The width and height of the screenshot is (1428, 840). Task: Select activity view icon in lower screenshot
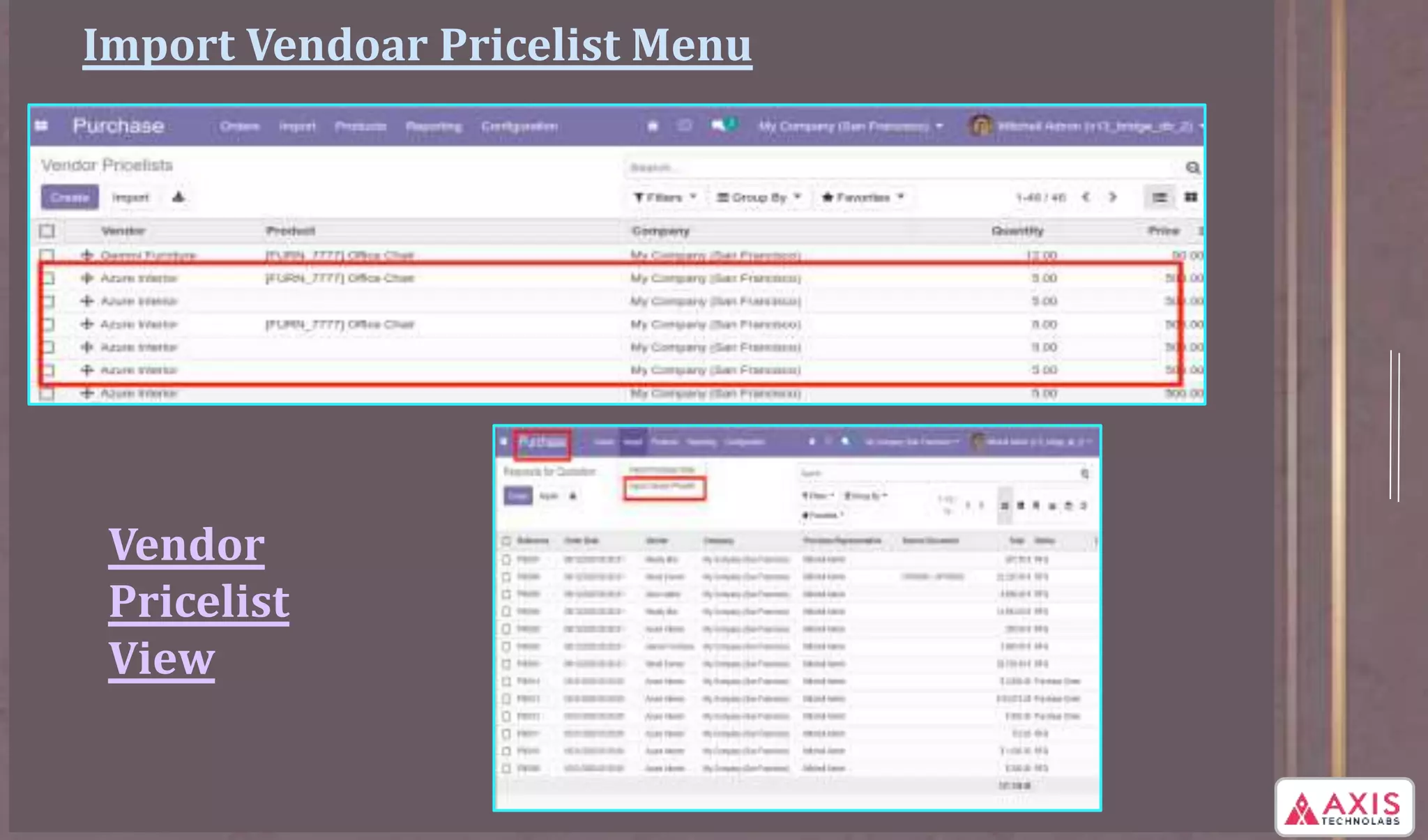(x=1084, y=505)
